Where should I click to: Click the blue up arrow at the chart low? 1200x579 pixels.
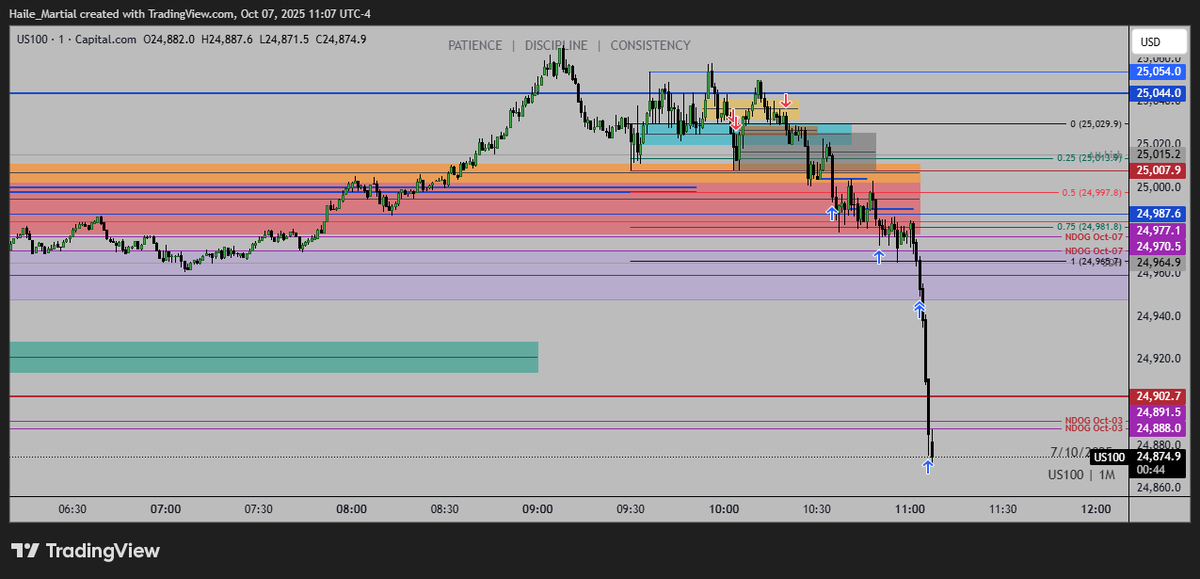pos(928,468)
